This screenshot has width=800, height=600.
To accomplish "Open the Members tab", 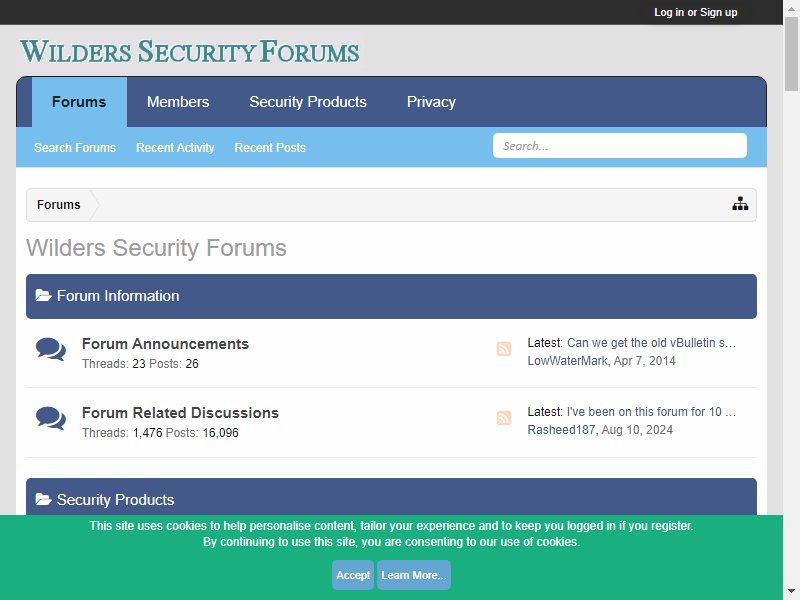I will [x=178, y=102].
